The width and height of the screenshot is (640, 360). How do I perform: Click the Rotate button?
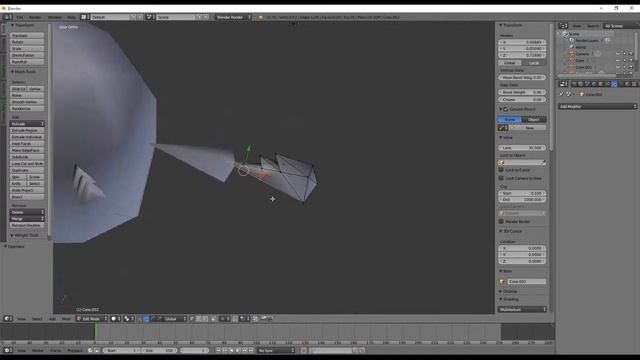(27, 42)
